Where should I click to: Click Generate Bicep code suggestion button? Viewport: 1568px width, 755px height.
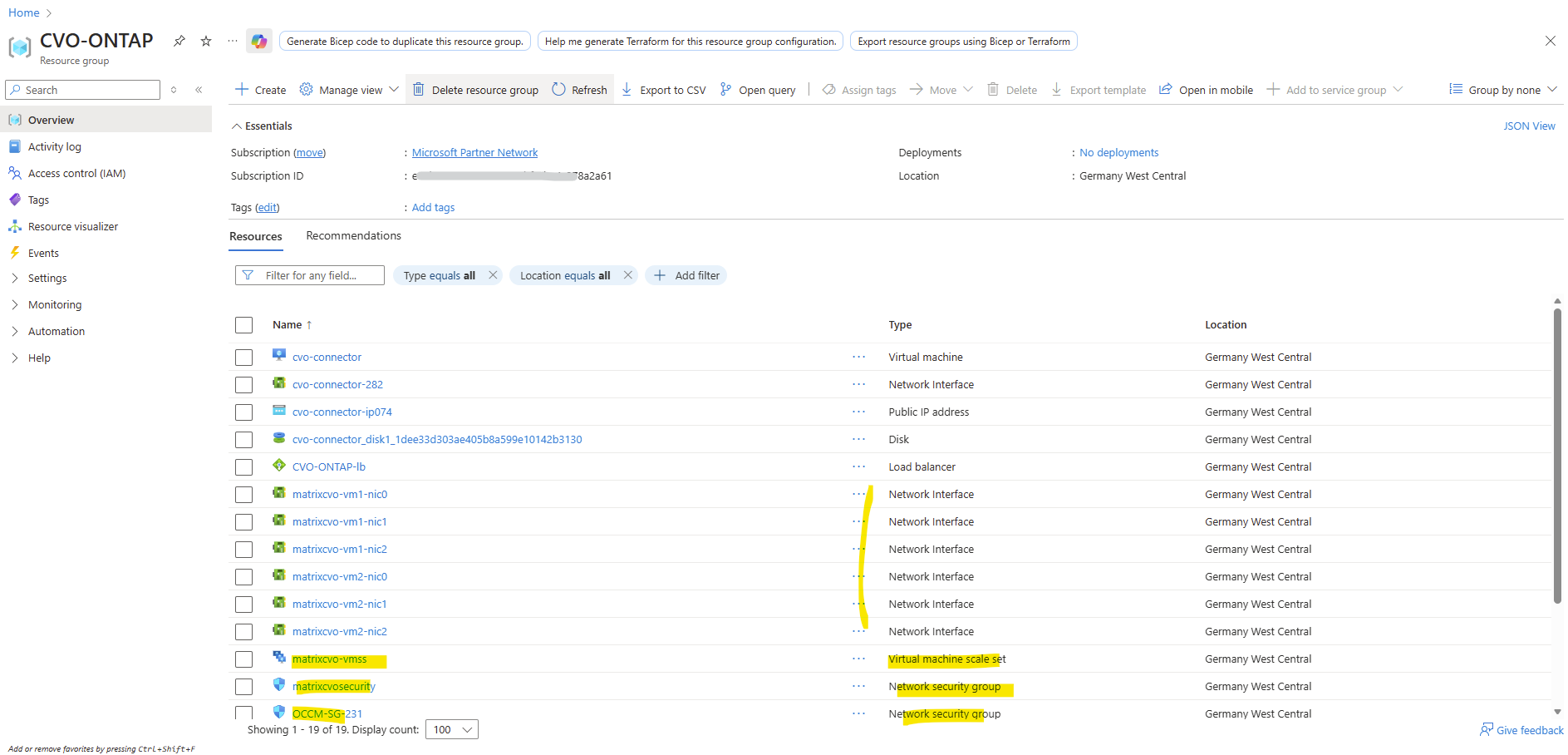[x=405, y=42]
